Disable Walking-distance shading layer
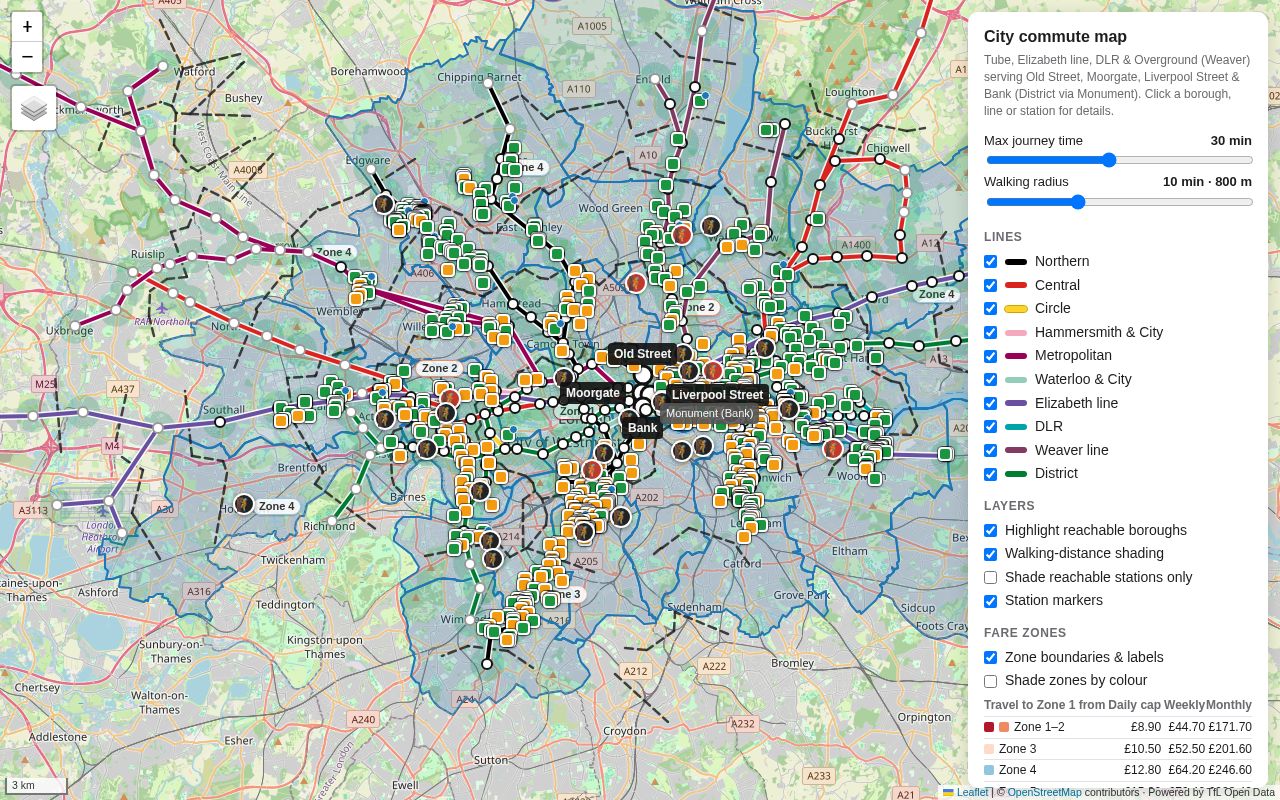 pos(990,554)
